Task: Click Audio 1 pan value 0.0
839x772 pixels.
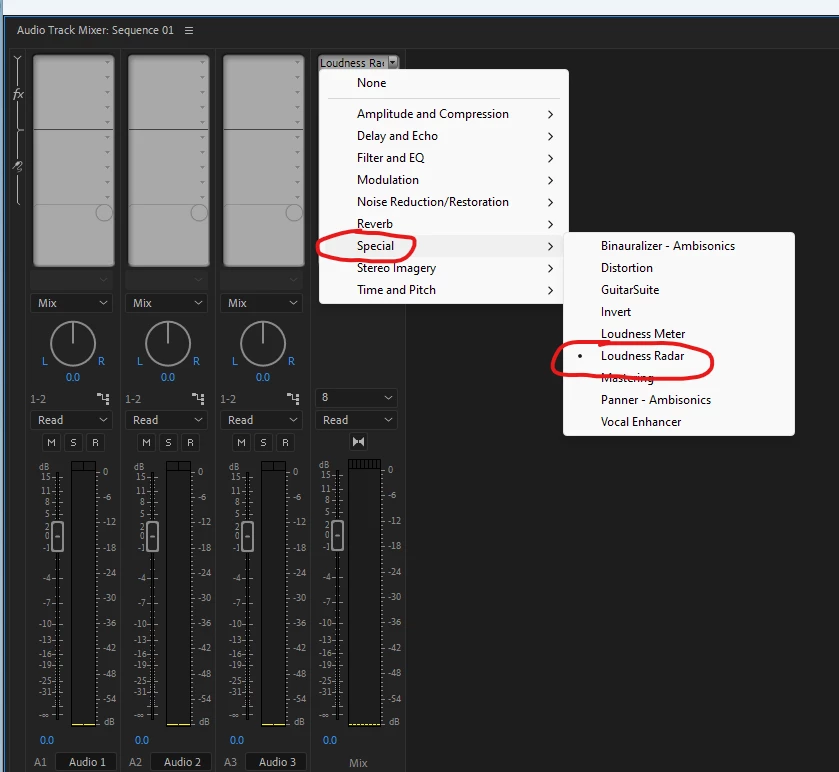Action: (x=73, y=377)
